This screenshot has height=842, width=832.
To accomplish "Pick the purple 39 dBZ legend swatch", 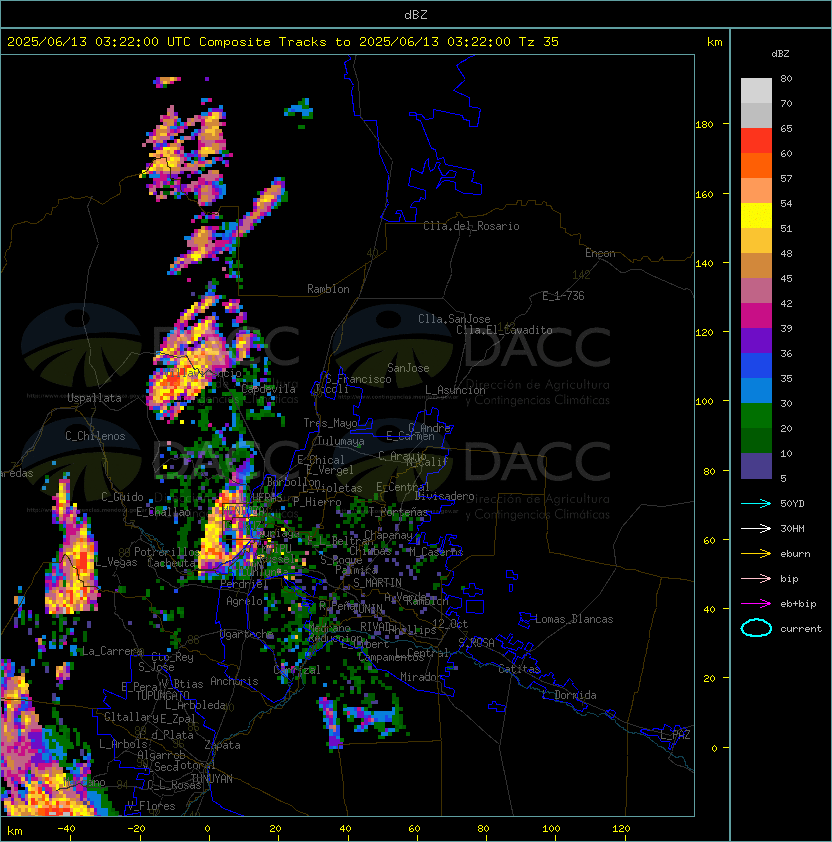I will [x=756, y=340].
